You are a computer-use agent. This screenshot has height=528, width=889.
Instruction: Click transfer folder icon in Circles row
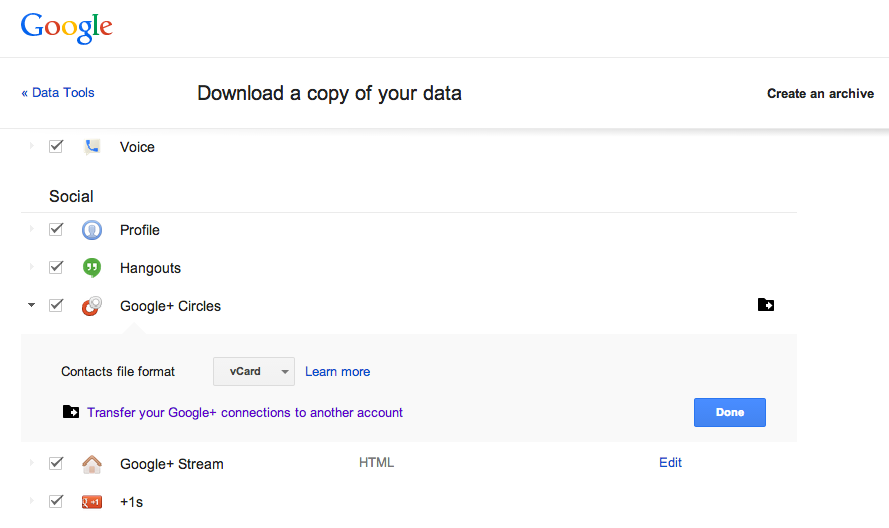(x=766, y=305)
